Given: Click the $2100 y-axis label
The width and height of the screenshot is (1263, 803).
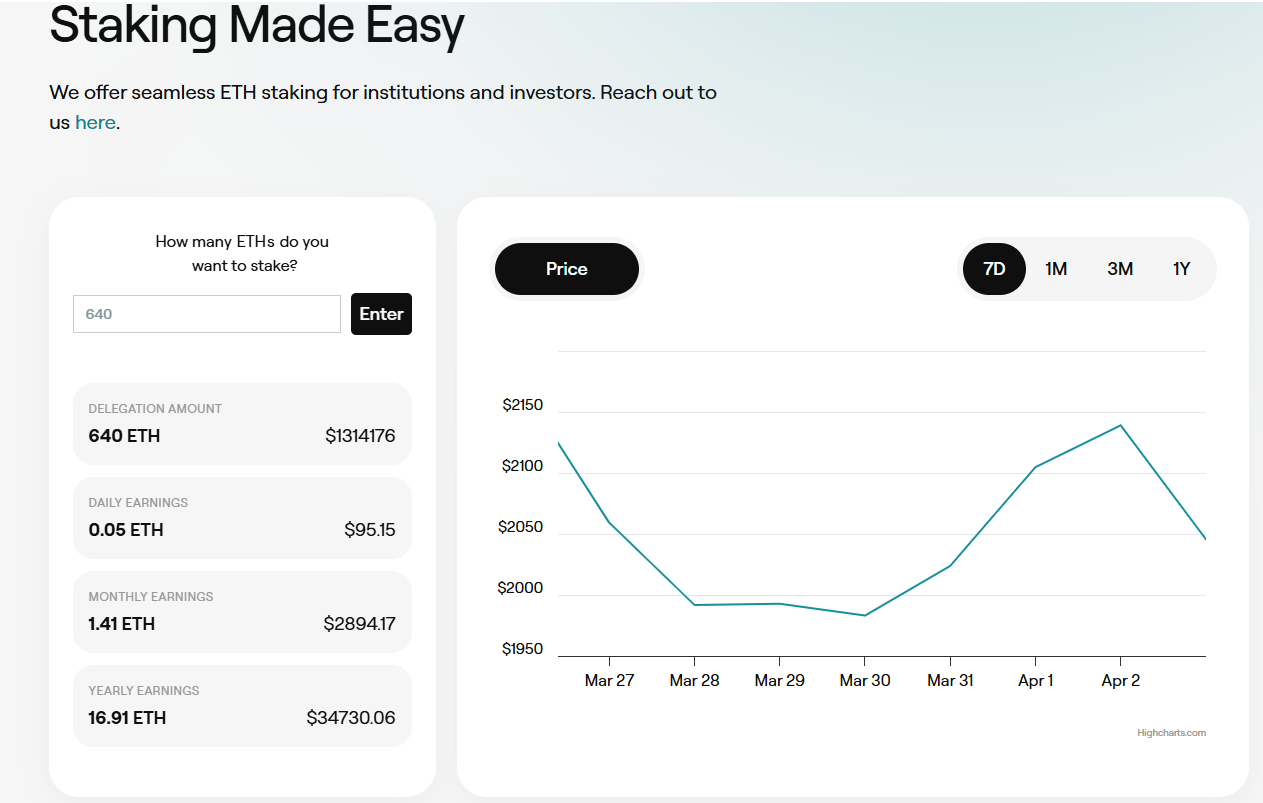Looking at the screenshot, I should [x=520, y=467].
